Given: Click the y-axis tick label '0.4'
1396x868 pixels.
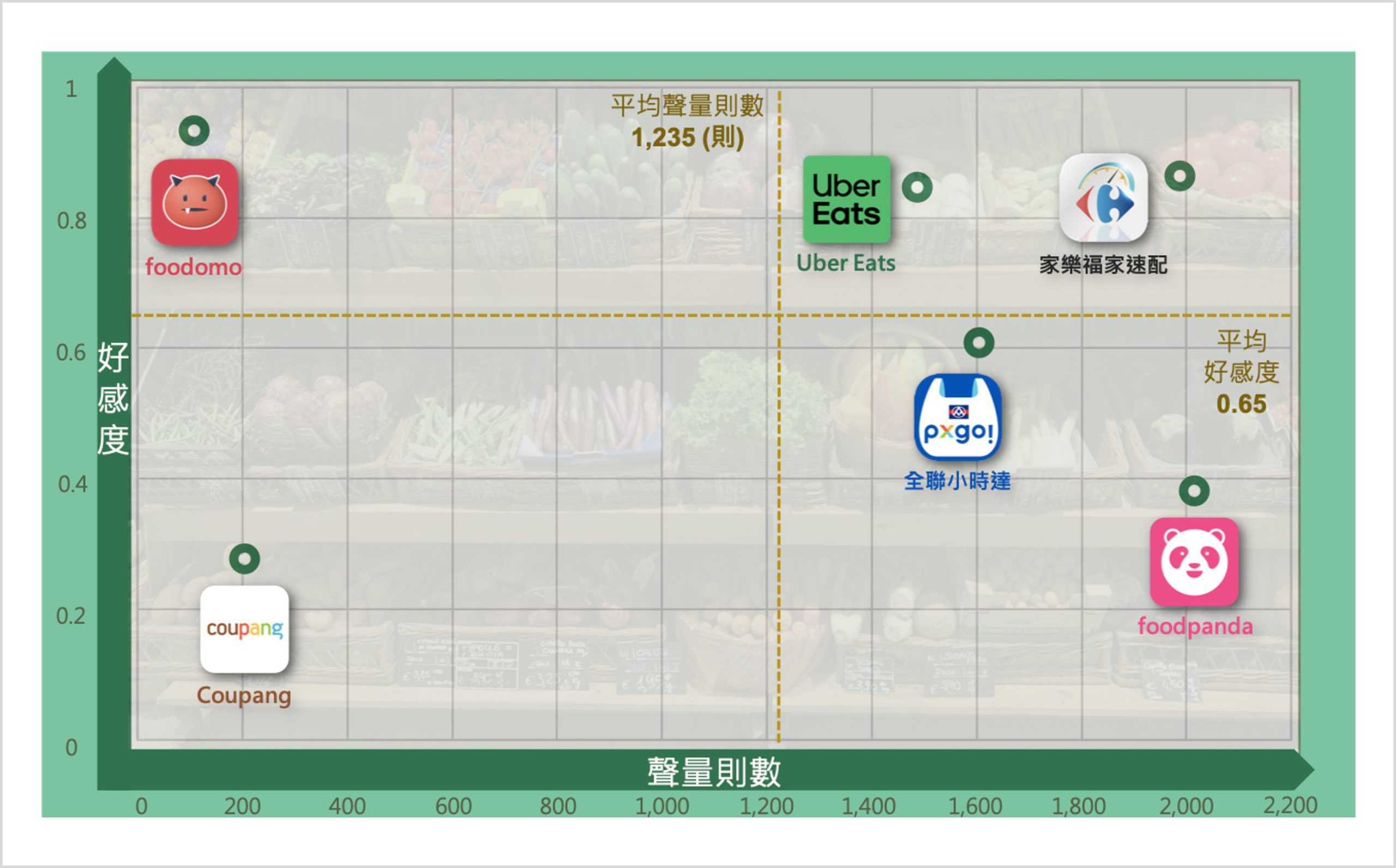Looking at the screenshot, I should tap(73, 484).
